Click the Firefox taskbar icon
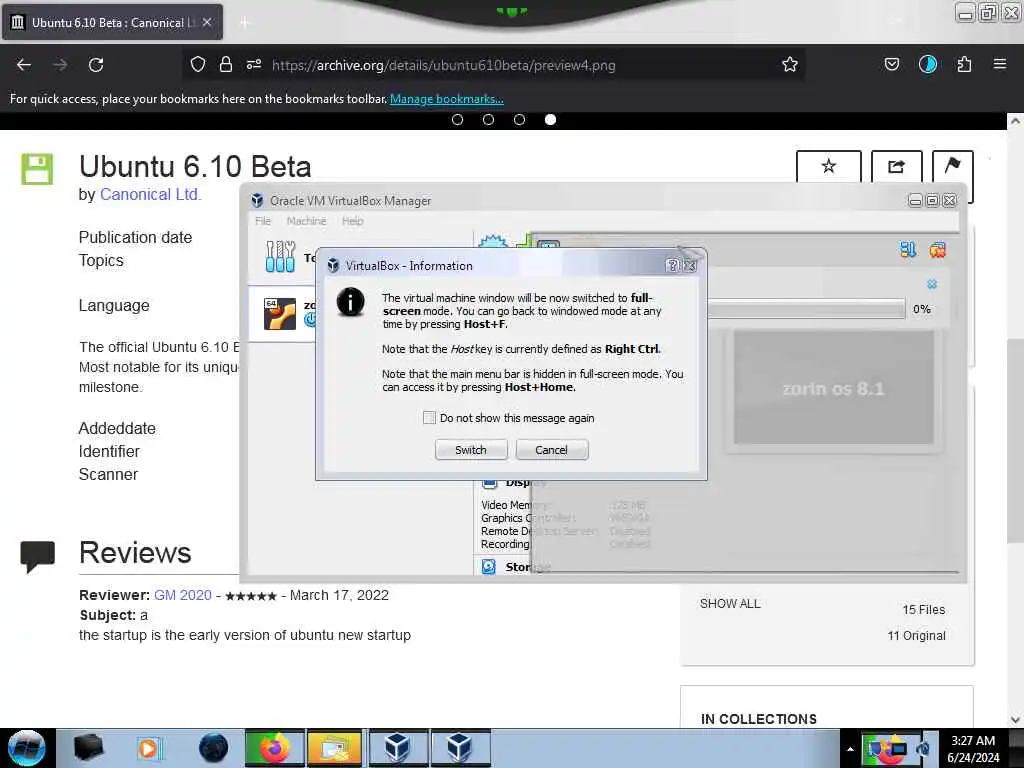This screenshot has width=1024, height=768. point(274,748)
